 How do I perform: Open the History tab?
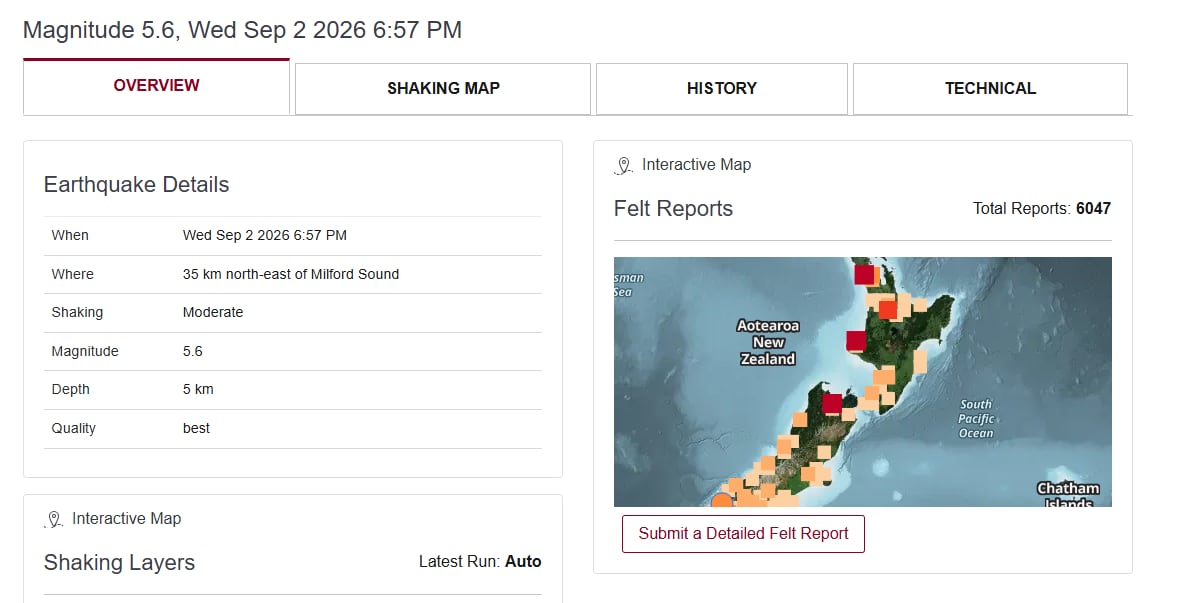(722, 89)
